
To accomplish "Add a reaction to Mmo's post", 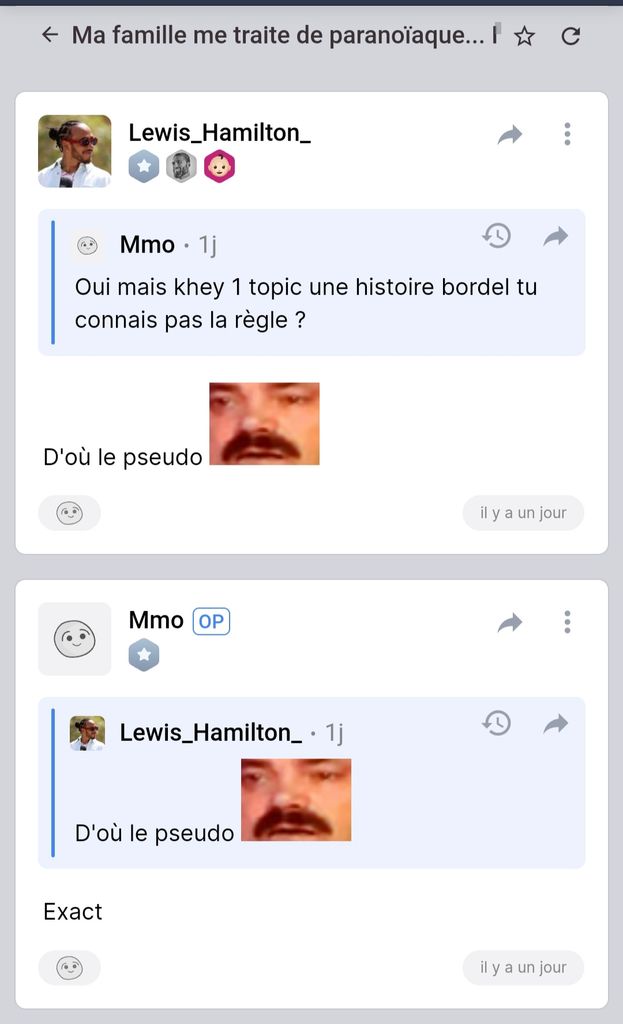I will 69,967.
